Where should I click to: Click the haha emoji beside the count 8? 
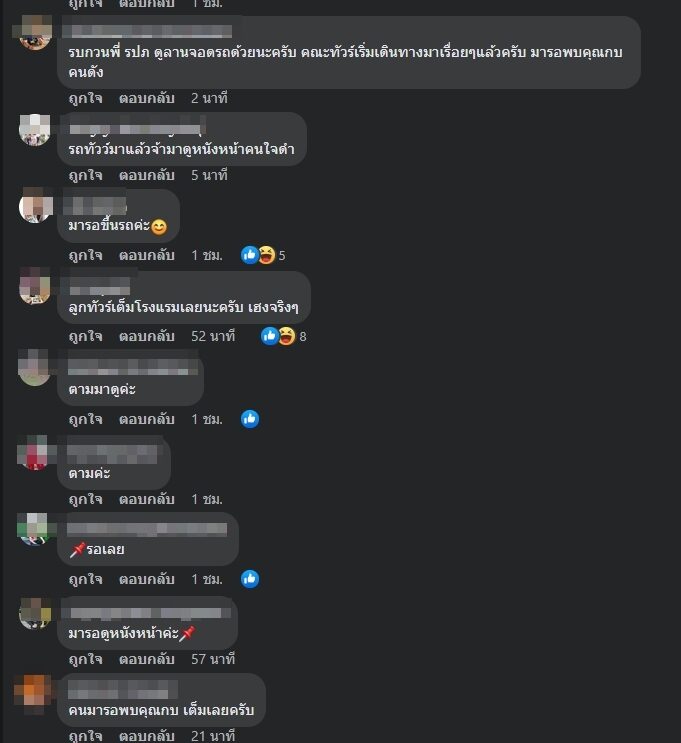coord(287,336)
